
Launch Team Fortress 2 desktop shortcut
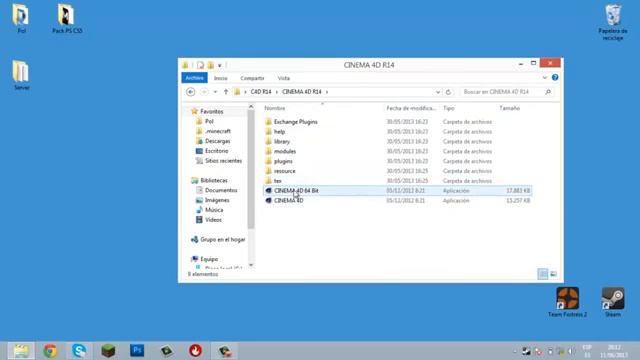click(567, 302)
